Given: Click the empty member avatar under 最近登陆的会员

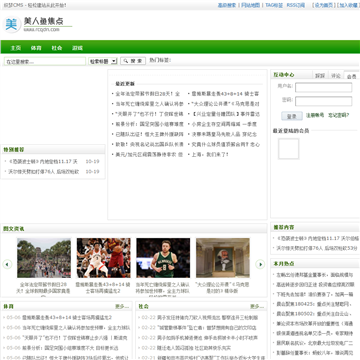Looking at the screenshot, I should (289, 149).
